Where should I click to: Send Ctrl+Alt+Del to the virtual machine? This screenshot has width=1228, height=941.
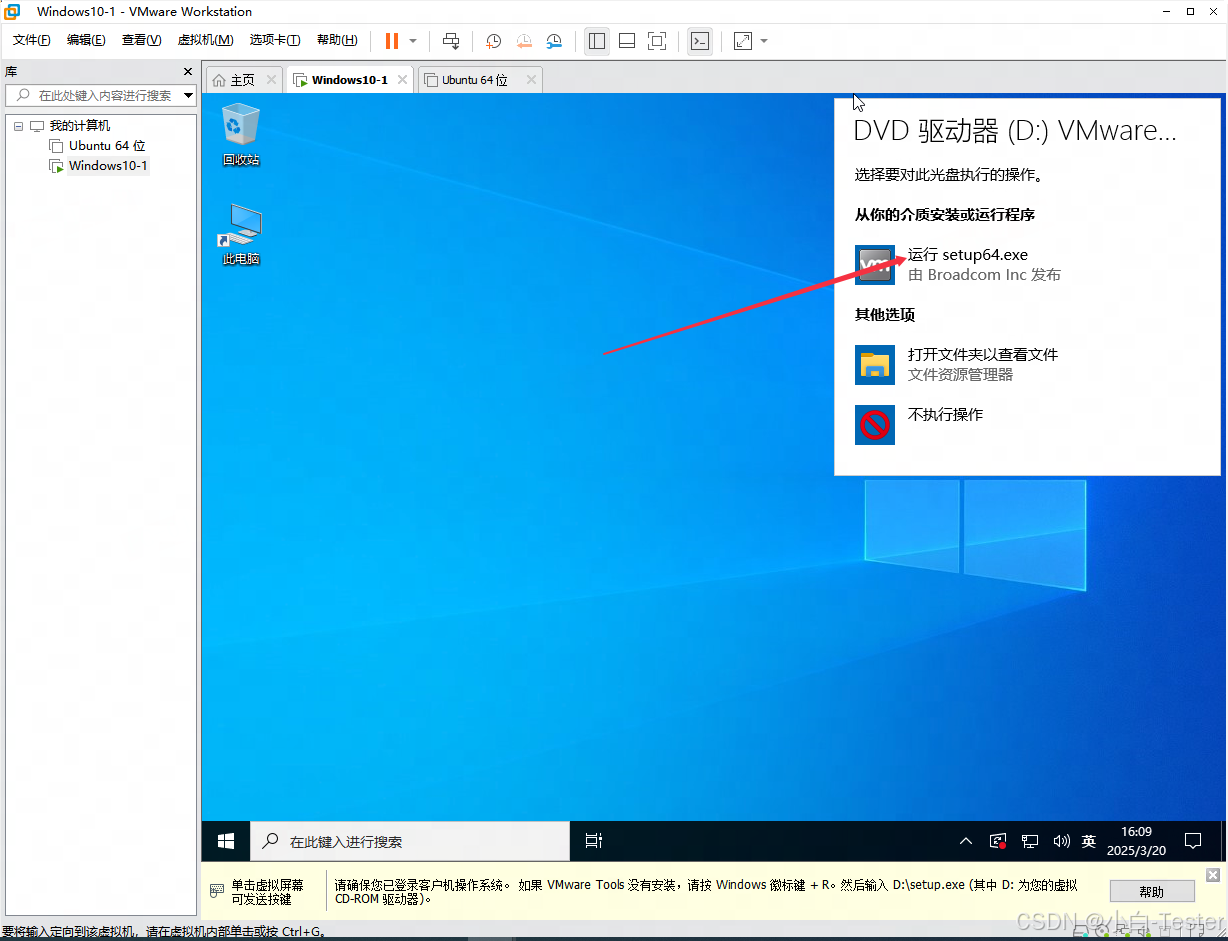pos(451,41)
